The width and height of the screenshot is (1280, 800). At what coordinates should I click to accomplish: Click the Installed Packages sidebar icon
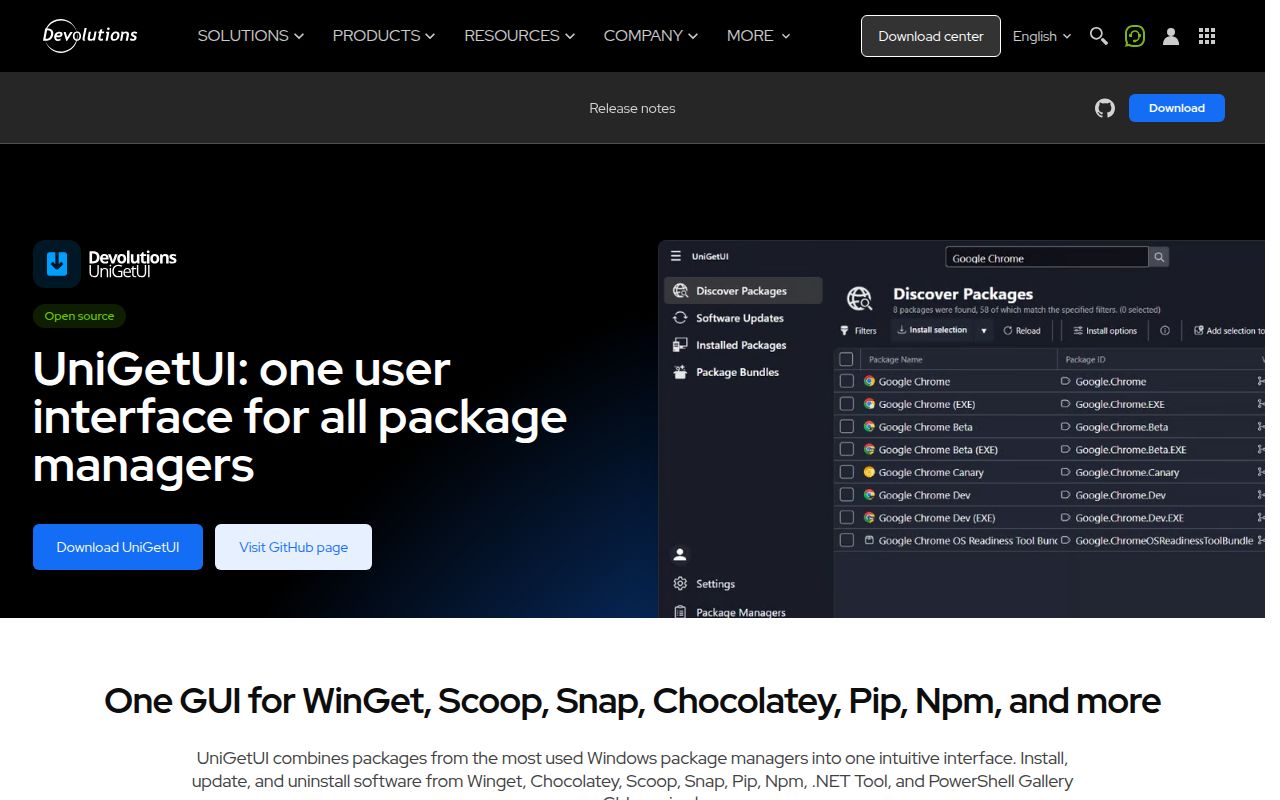coord(681,345)
